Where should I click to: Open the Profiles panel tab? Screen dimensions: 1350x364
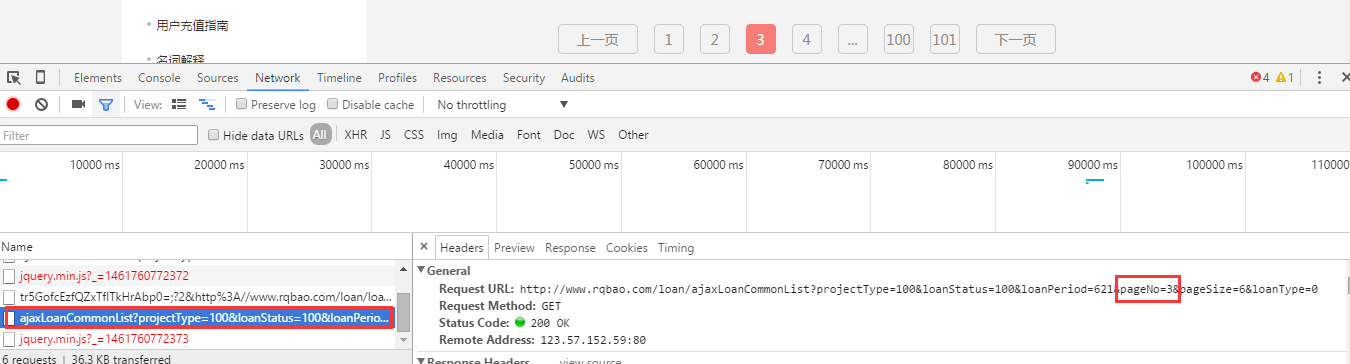[x=397, y=77]
